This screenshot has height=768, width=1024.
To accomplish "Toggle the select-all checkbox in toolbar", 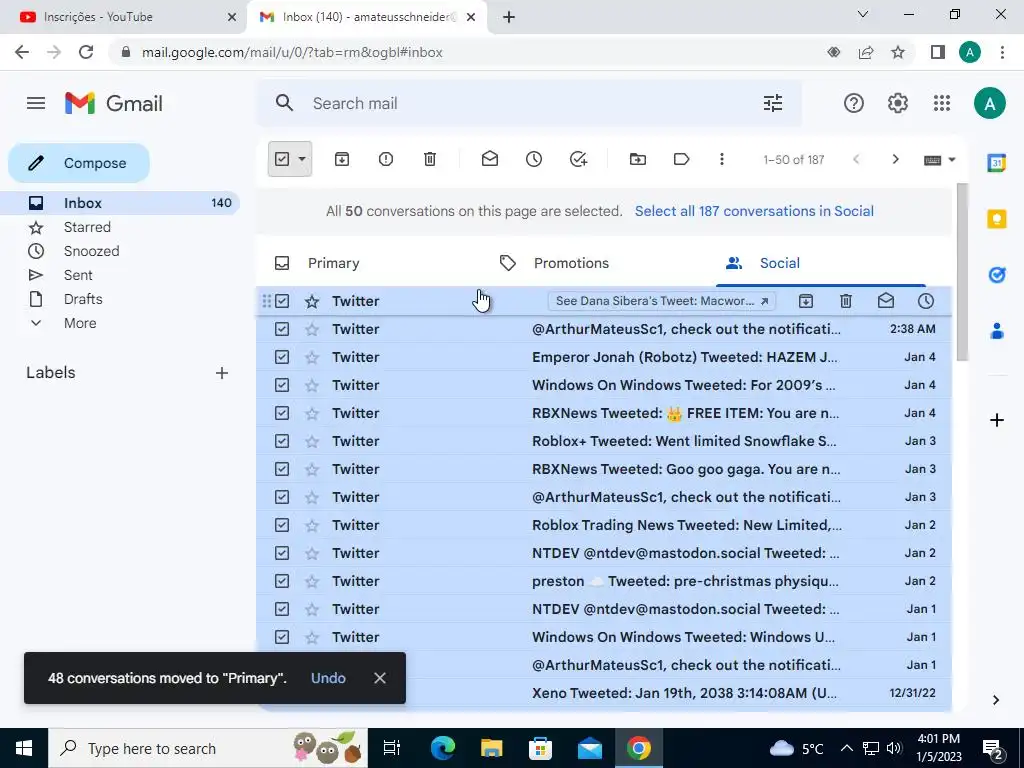I will (281, 159).
